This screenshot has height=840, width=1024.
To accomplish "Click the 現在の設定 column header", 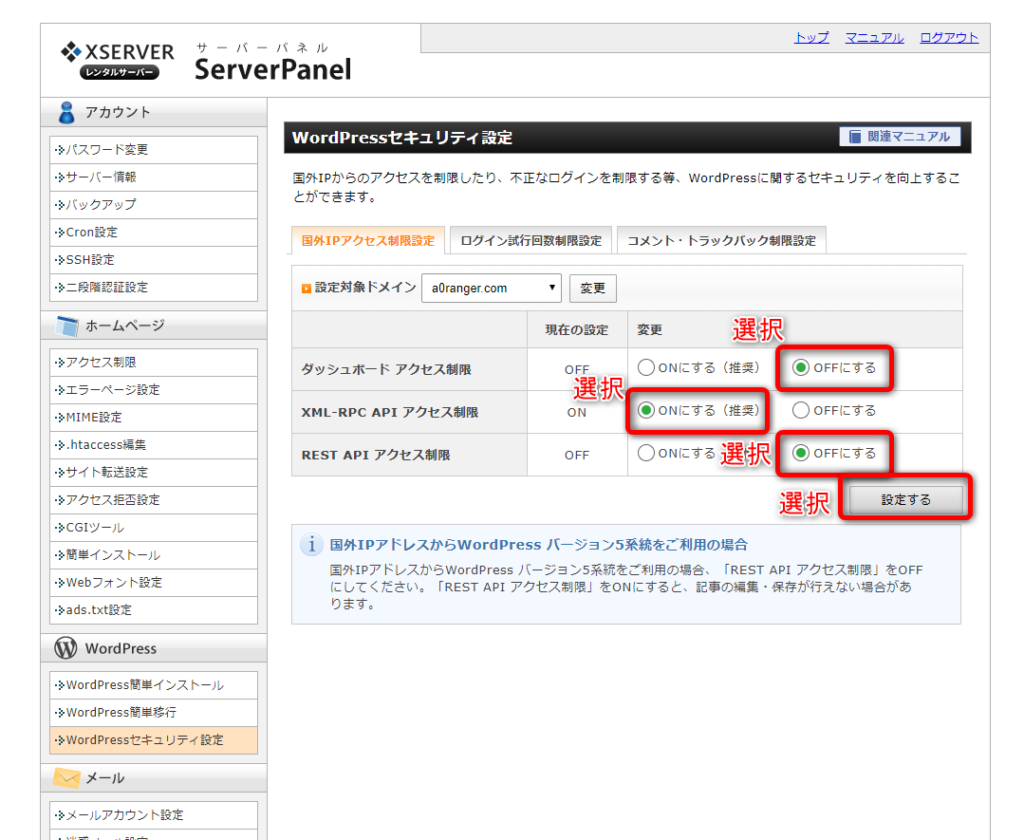I will (x=577, y=330).
